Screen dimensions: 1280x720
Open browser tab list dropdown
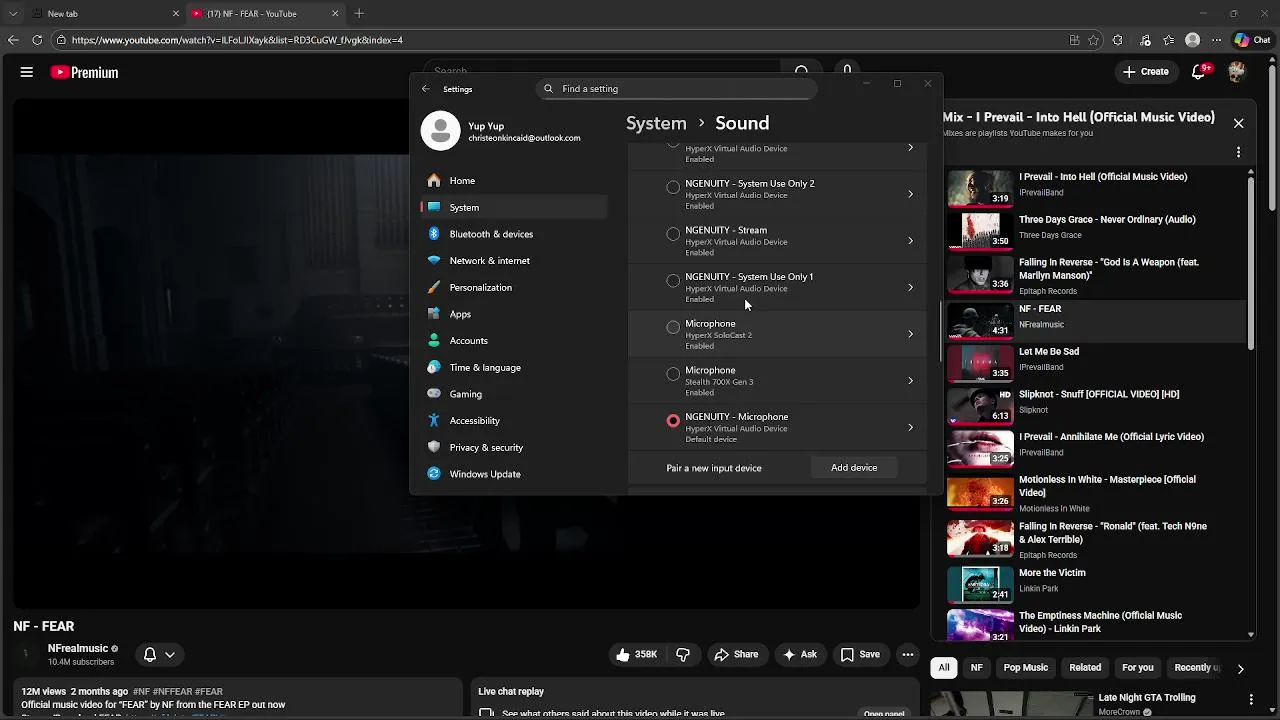pos(13,13)
